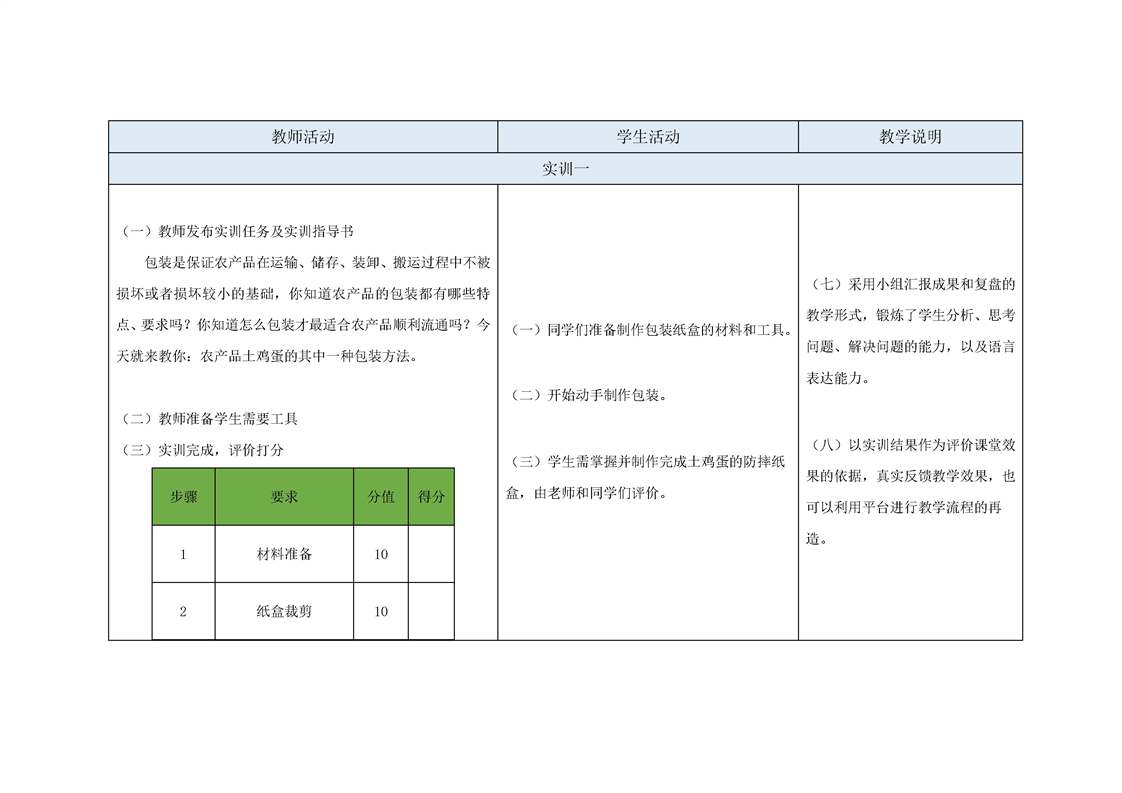Select the line （二）教师准备学生需要工具
The image size is (1122, 793).
[x=208, y=418]
